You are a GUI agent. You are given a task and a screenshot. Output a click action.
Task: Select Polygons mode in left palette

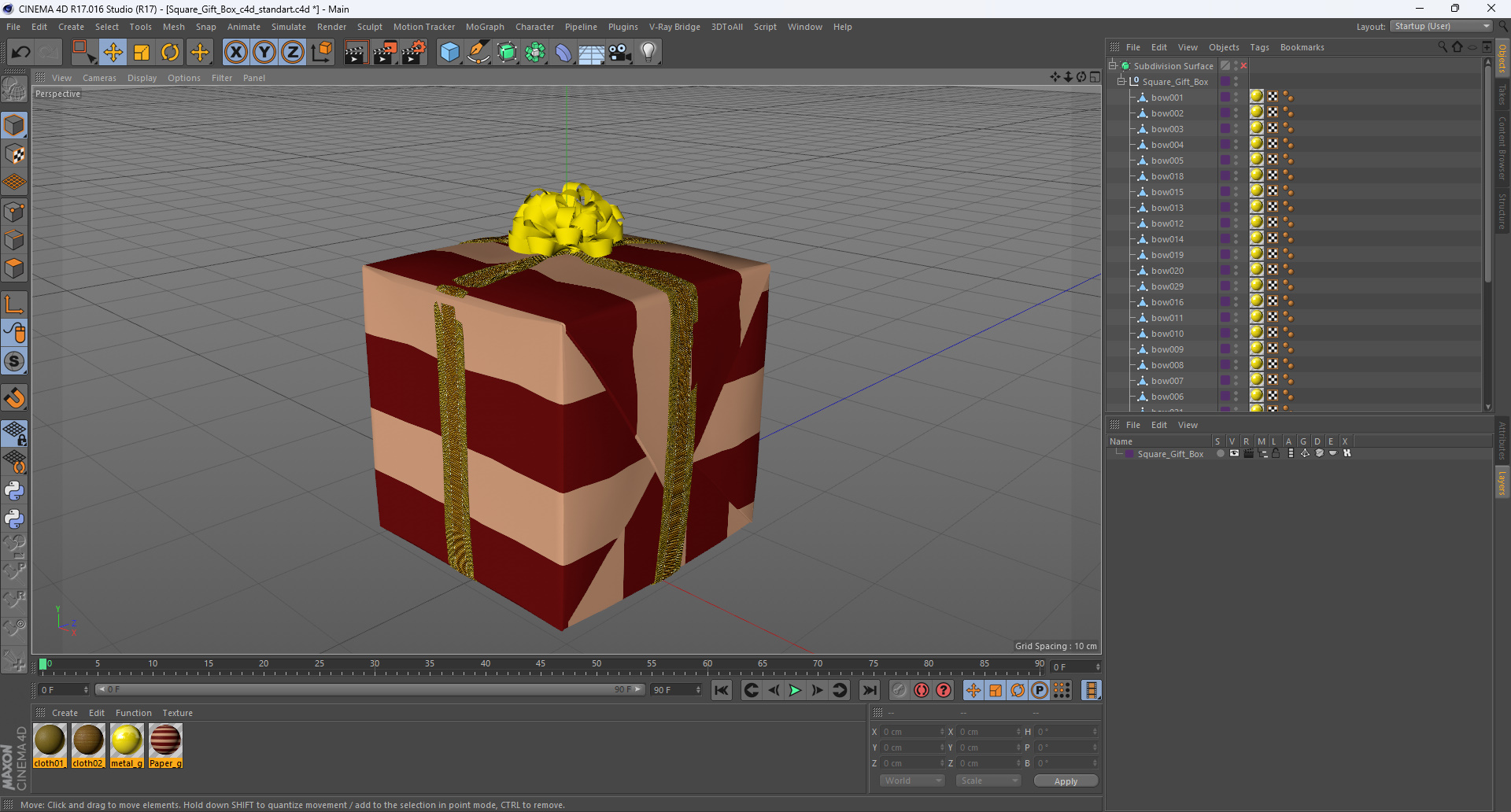click(x=14, y=268)
